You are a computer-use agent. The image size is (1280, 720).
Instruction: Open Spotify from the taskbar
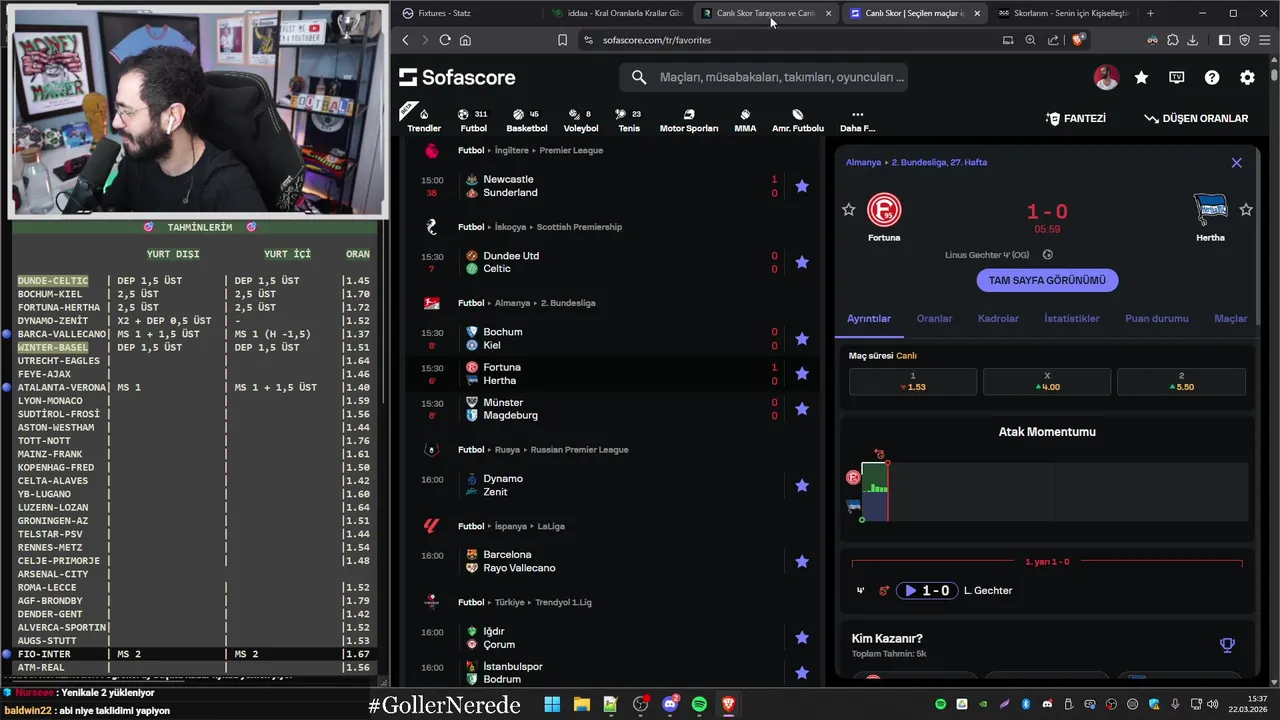[699, 705]
